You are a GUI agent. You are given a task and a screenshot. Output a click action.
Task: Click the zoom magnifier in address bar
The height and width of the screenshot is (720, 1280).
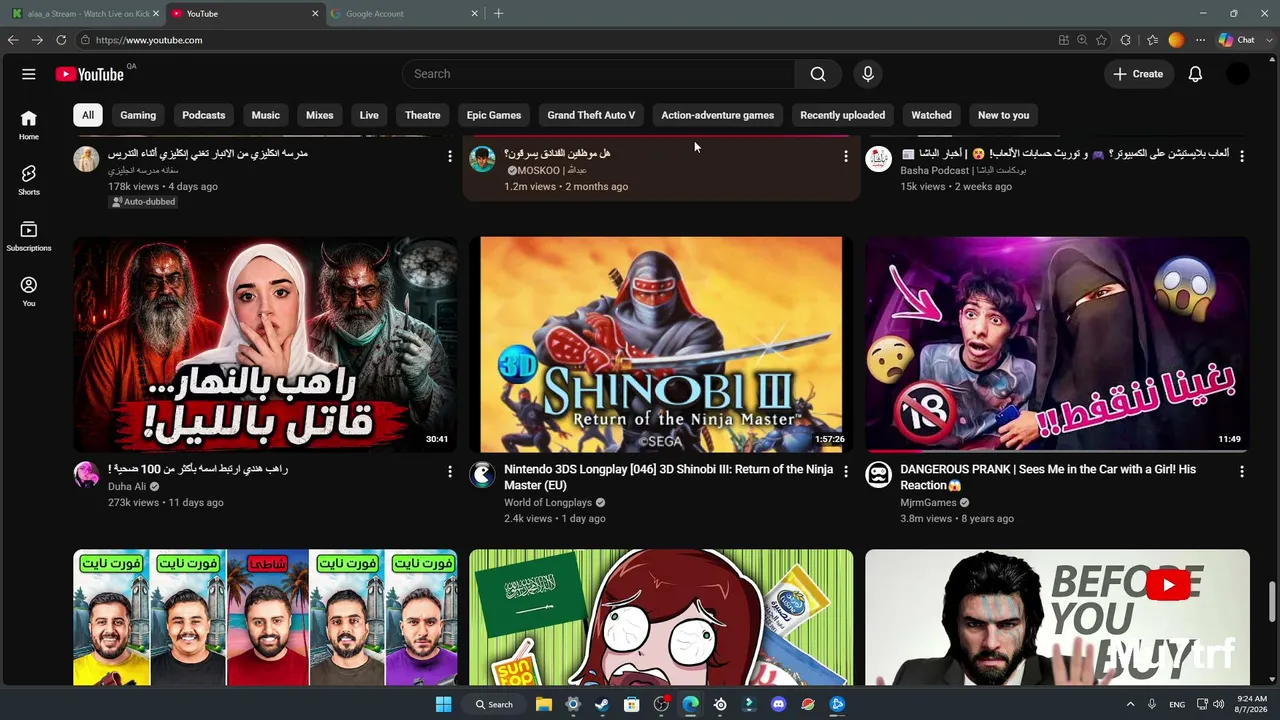pos(1082,40)
